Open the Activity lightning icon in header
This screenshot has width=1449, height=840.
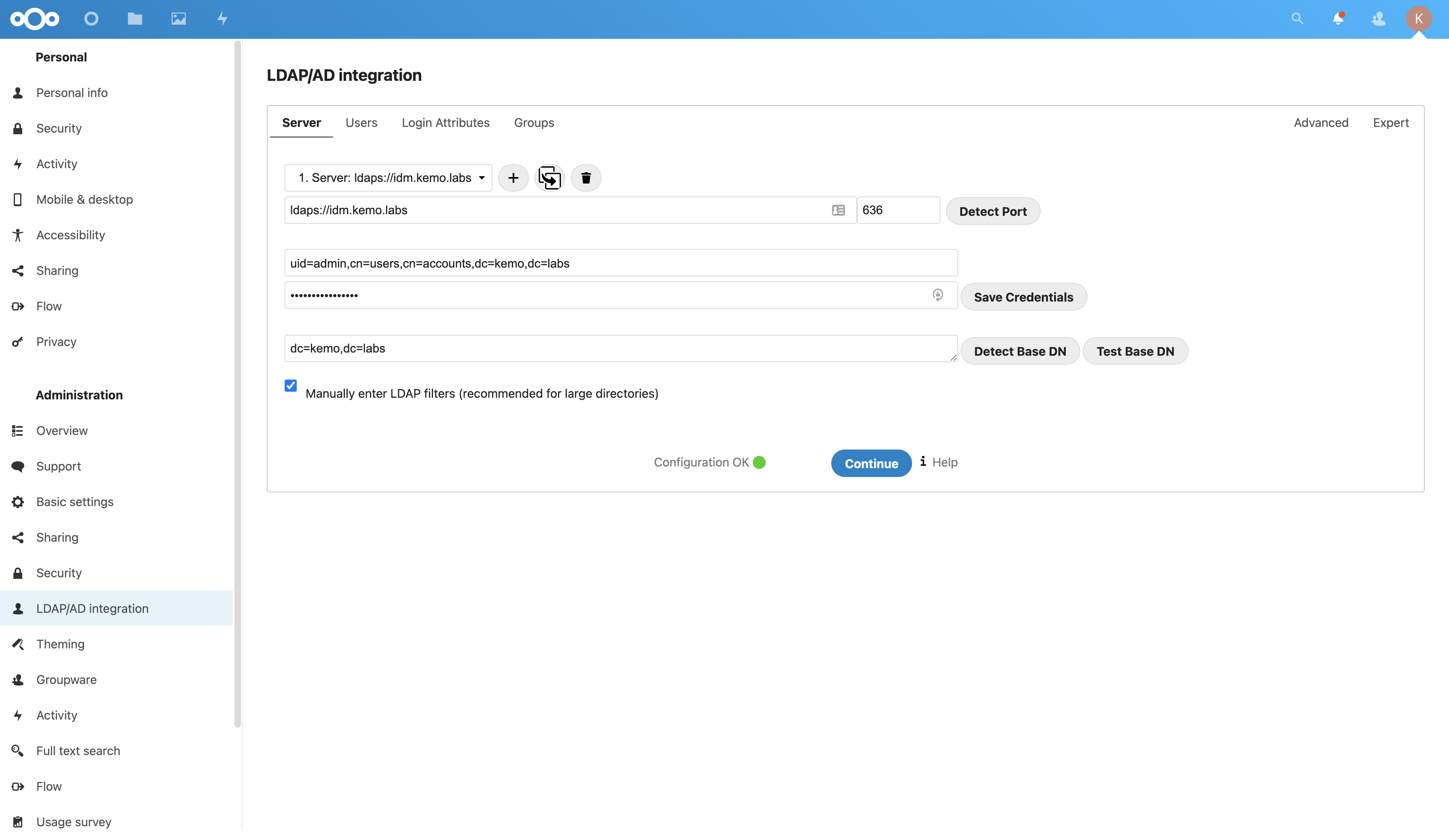(x=222, y=19)
